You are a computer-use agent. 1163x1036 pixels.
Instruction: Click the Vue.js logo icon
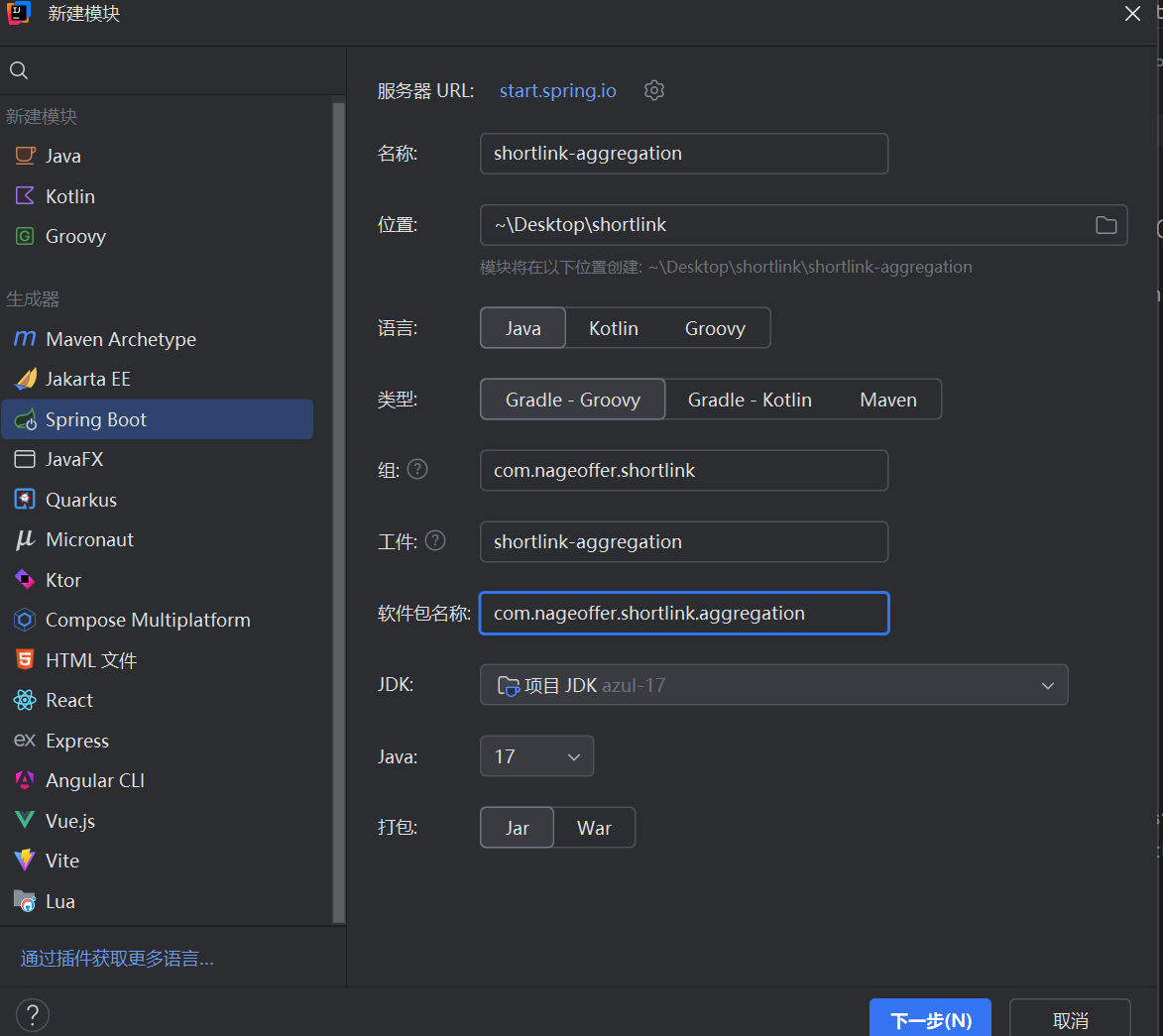click(x=25, y=820)
